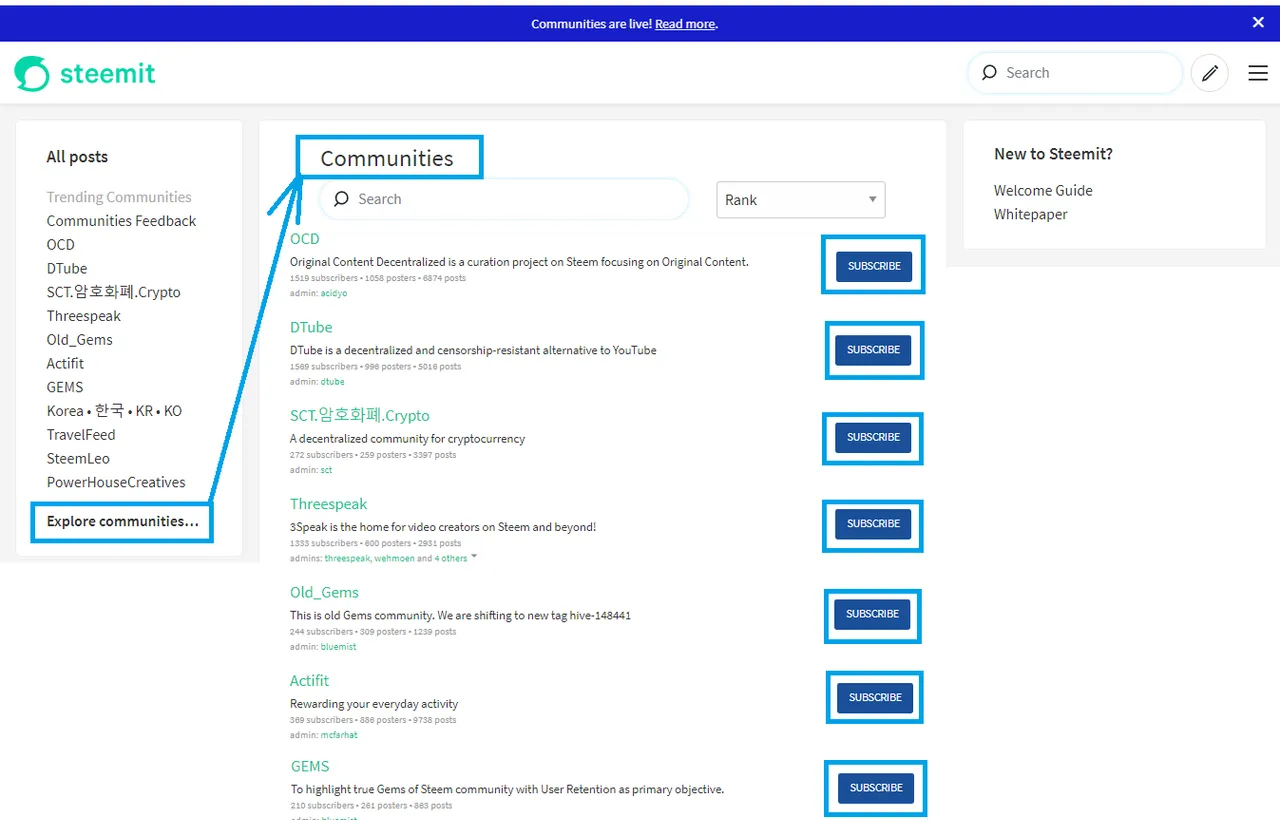This screenshot has height=832, width=1280.
Task: Open TravelFeed in the sidebar
Action: pyautogui.click(x=81, y=435)
